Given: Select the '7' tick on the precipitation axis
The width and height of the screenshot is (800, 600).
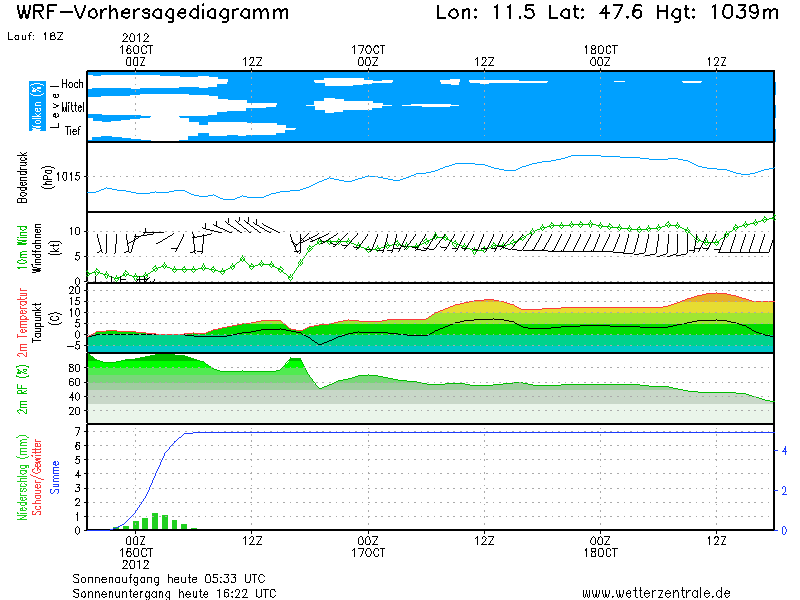Looking at the screenshot, I should [78, 432].
